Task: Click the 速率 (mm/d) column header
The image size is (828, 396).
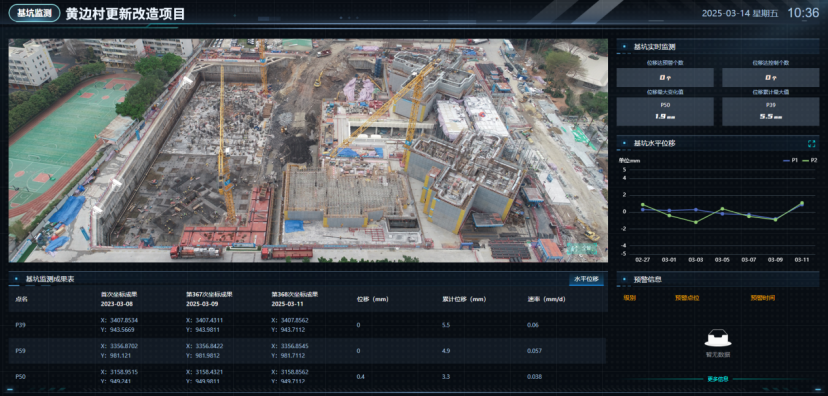Action: pos(546,299)
